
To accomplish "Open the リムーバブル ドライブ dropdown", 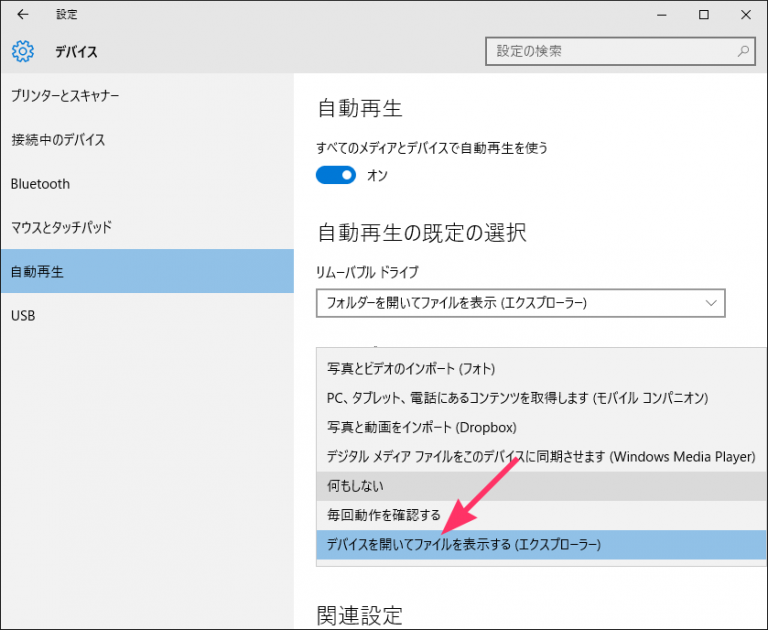I will click(520, 302).
